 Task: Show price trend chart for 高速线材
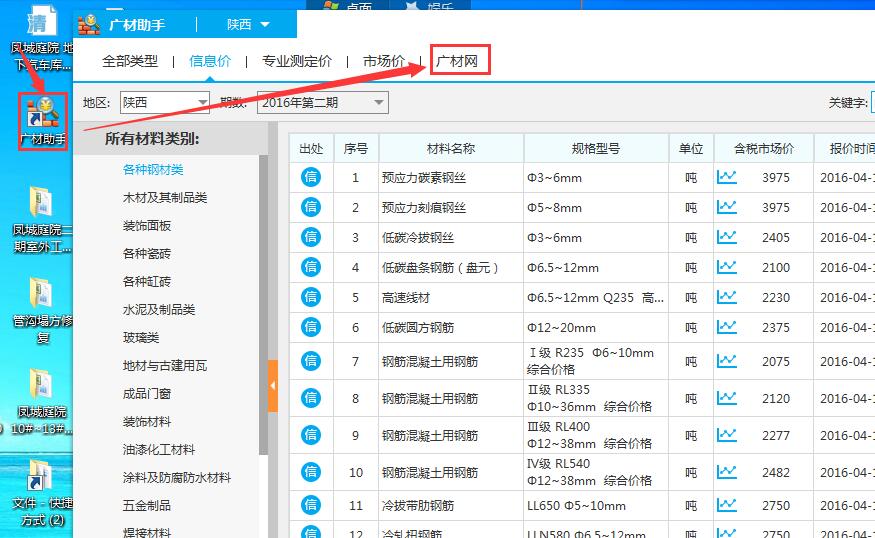(727, 297)
